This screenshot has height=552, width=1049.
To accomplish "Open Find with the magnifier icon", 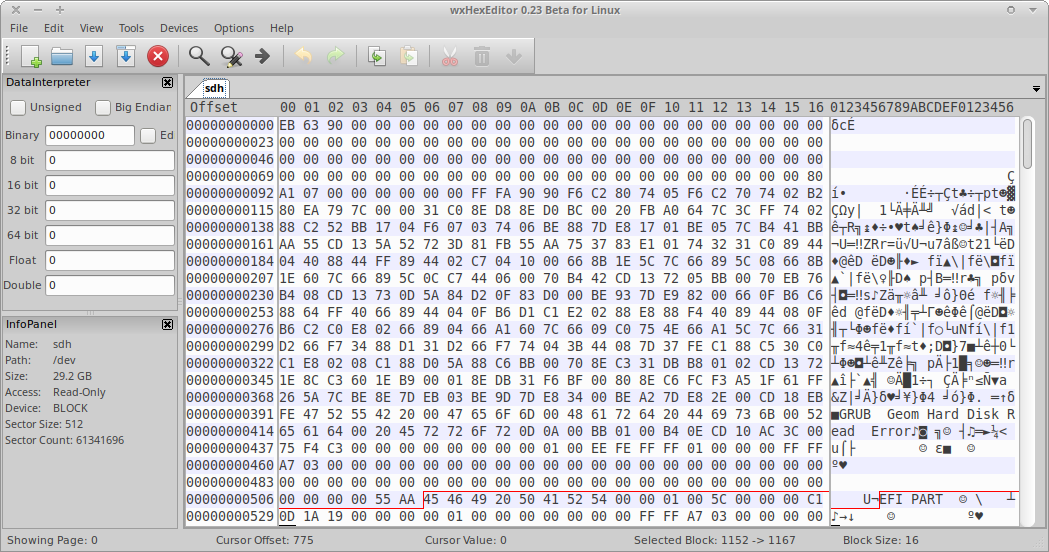I will click(x=199, y=57).
